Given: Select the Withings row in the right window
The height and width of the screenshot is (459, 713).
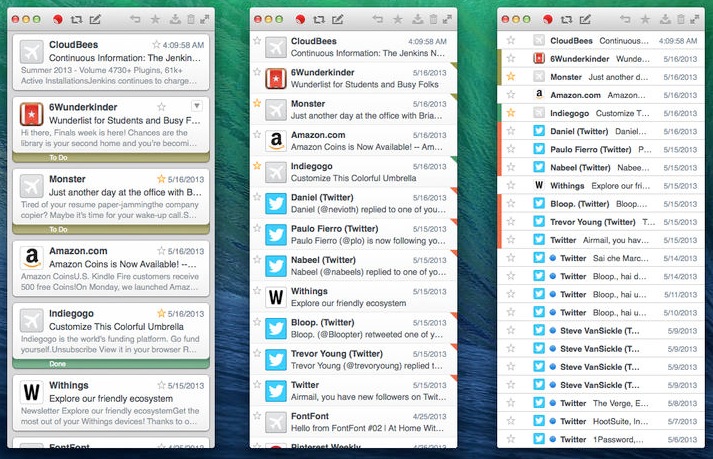Looking at the screenshot, I should (601, 186).
